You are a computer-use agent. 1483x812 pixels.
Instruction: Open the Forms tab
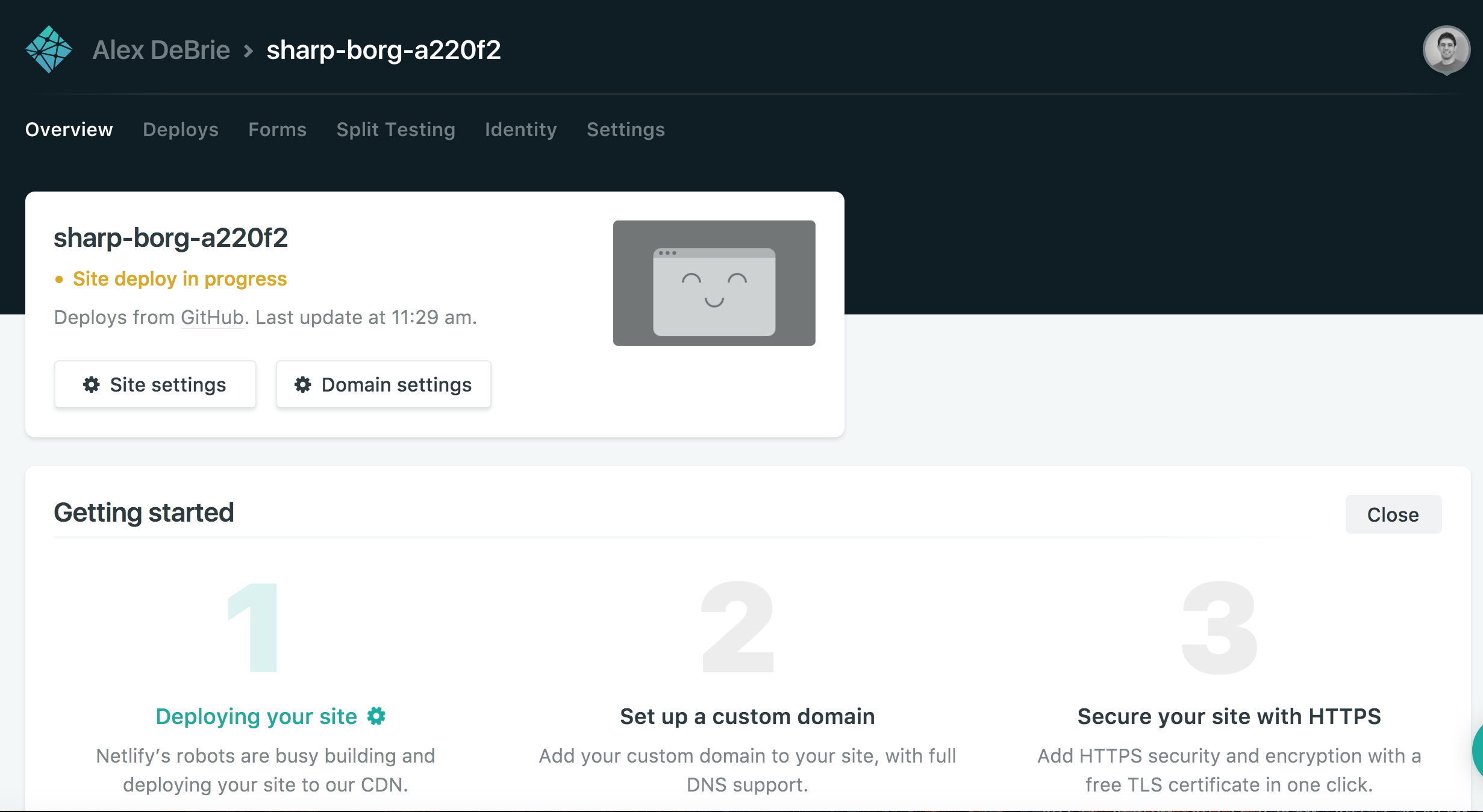[x=277, y=130]
